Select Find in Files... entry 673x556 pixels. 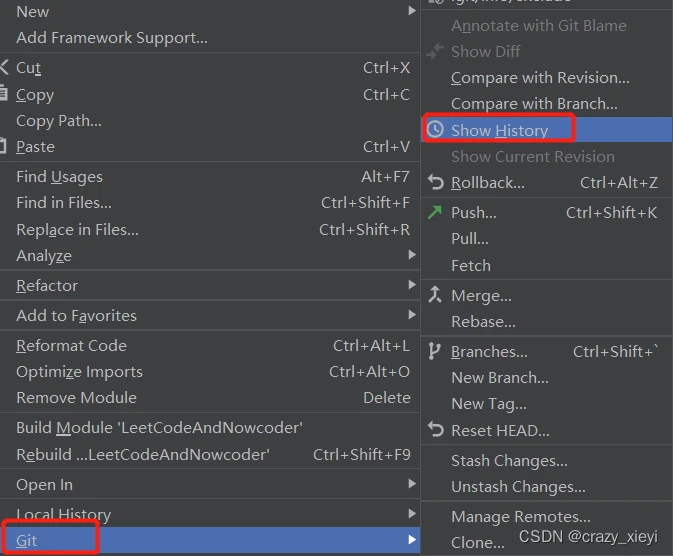point(209,203)
